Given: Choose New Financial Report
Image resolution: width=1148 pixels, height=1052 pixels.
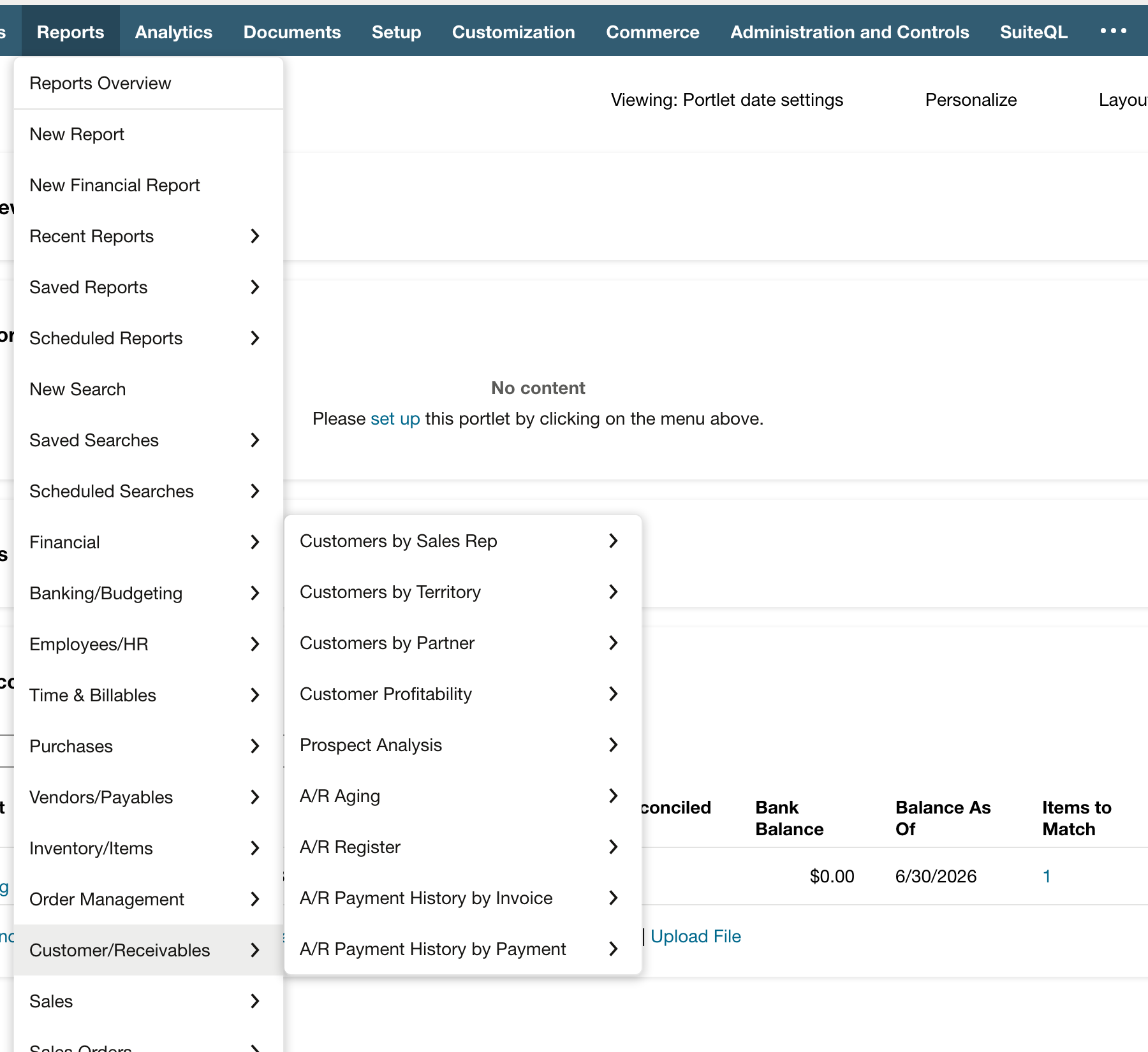Looking at the screenshot, I should click(149, 185).
